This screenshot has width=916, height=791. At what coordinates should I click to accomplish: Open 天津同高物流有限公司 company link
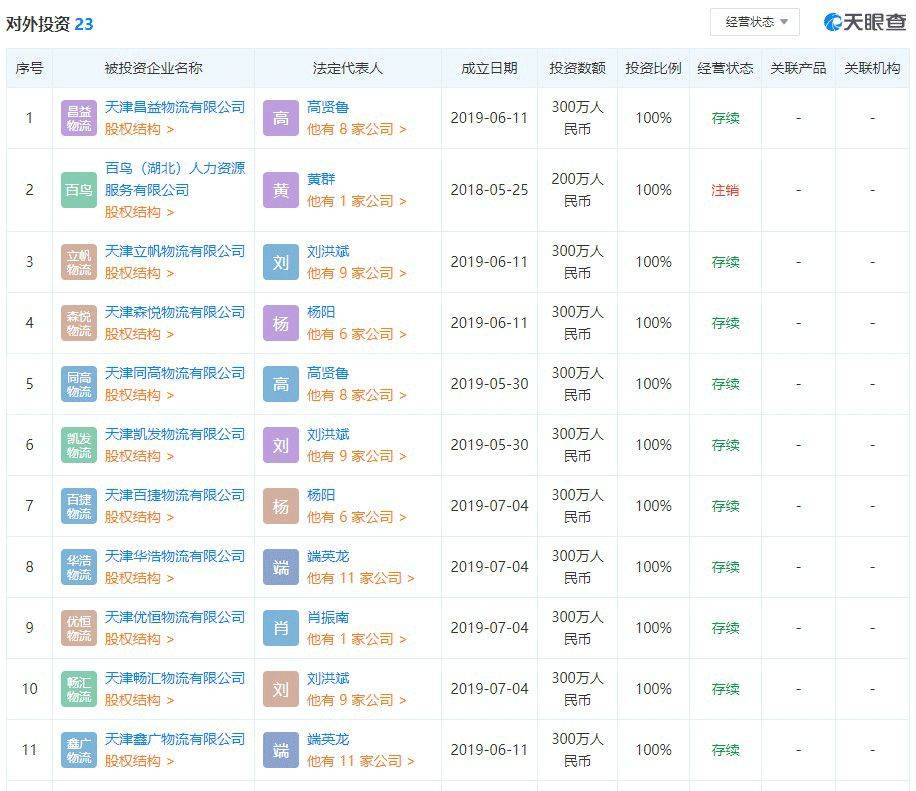coord(175,373)
